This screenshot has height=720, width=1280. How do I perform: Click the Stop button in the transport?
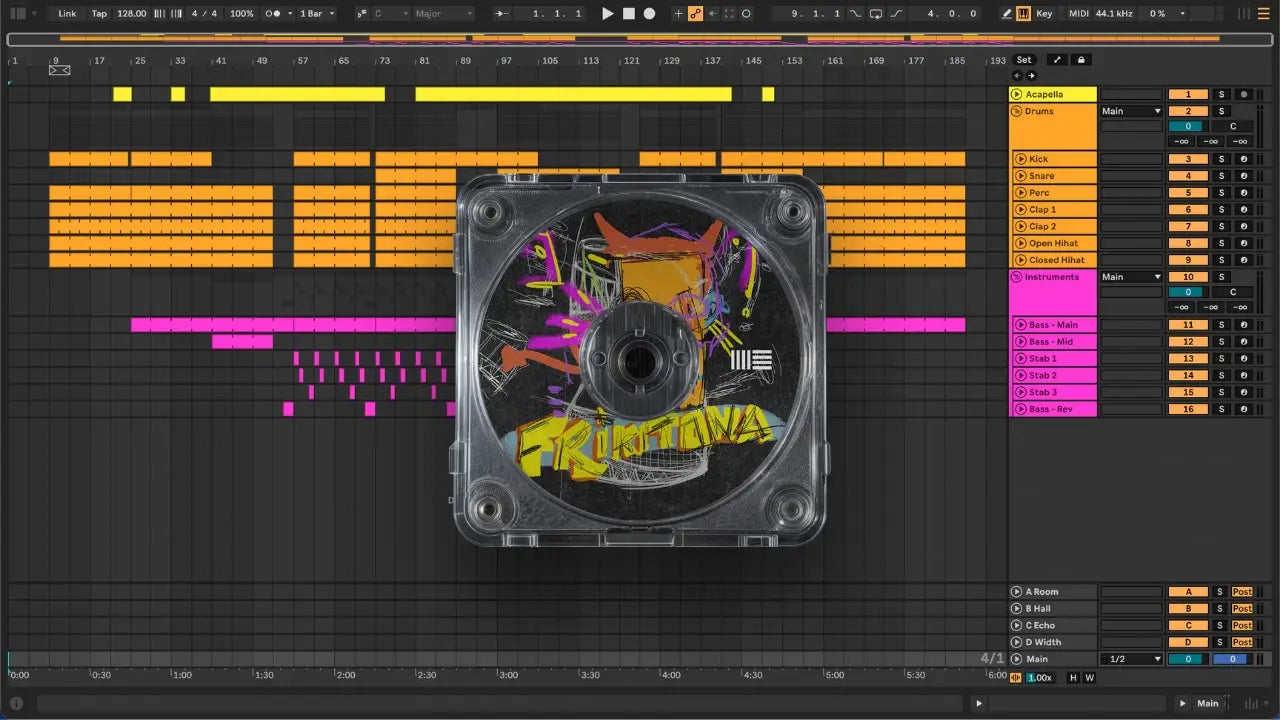pyautogui.click(x=628, y=14)
